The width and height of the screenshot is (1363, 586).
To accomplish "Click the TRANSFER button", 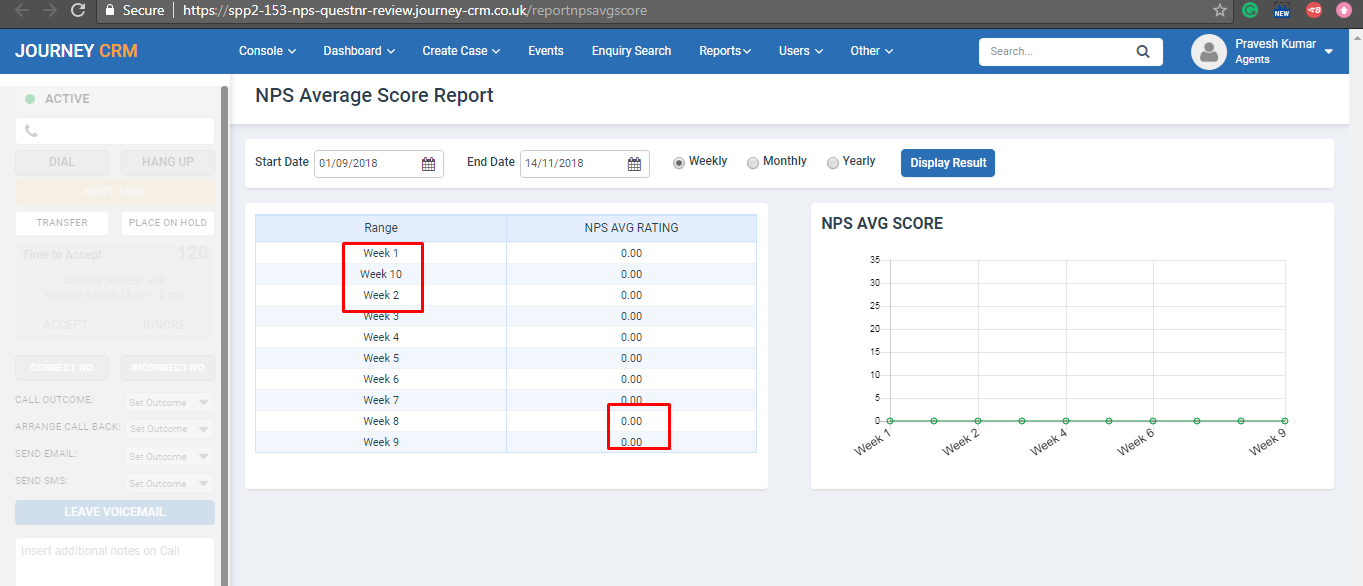I will 62,223.
